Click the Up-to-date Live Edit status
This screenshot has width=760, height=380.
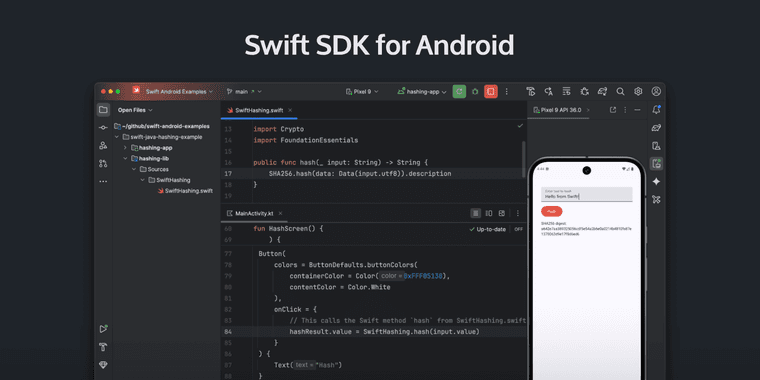pos(488,229)
